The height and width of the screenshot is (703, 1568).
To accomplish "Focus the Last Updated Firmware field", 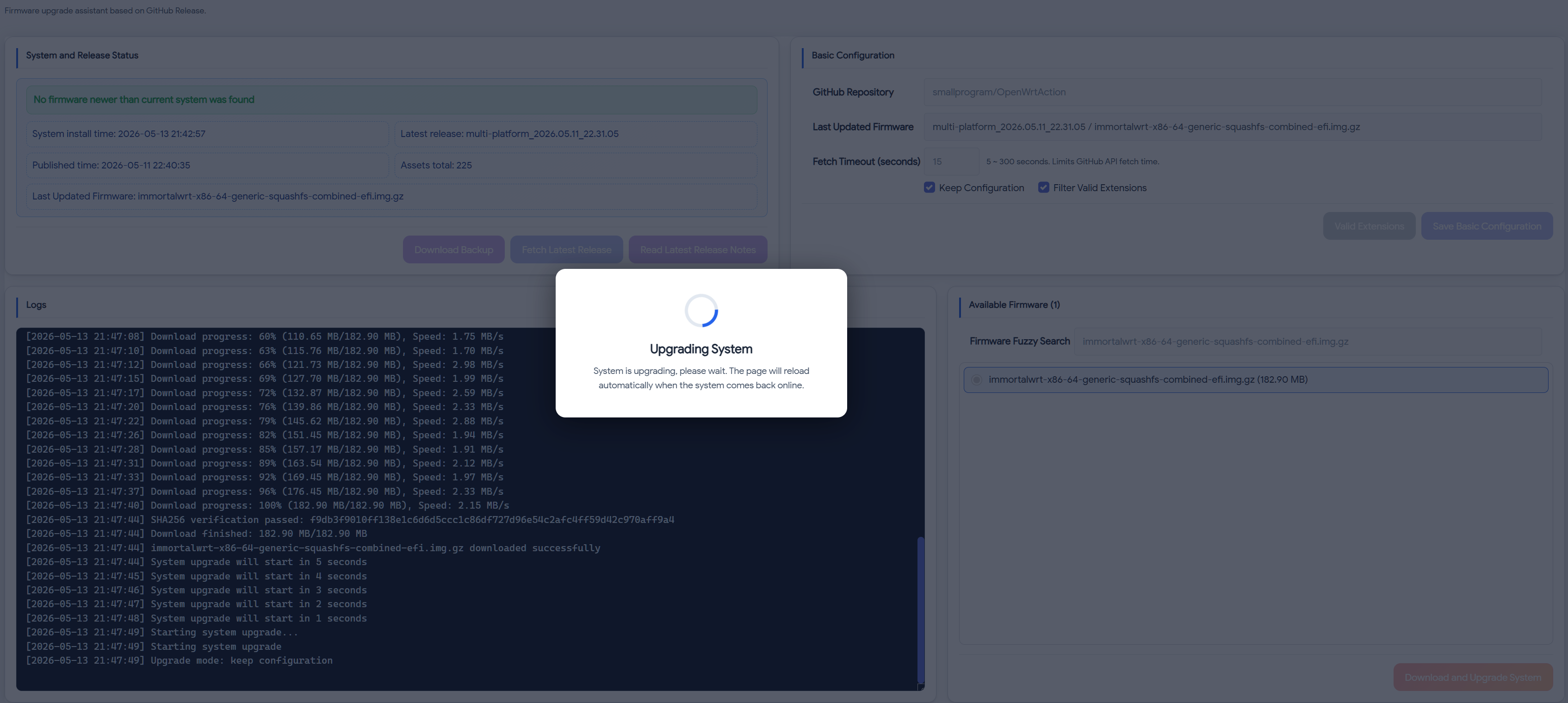I will [1232, 127].
